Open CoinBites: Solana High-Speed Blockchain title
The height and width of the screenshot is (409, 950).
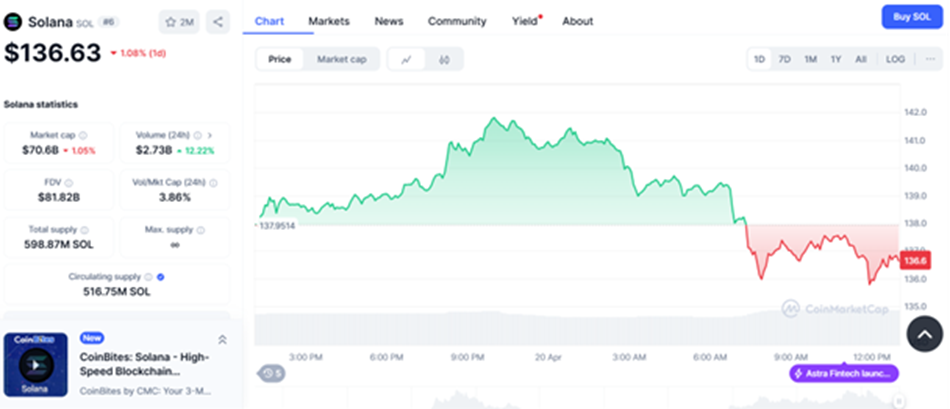click(x=145, y=364)
